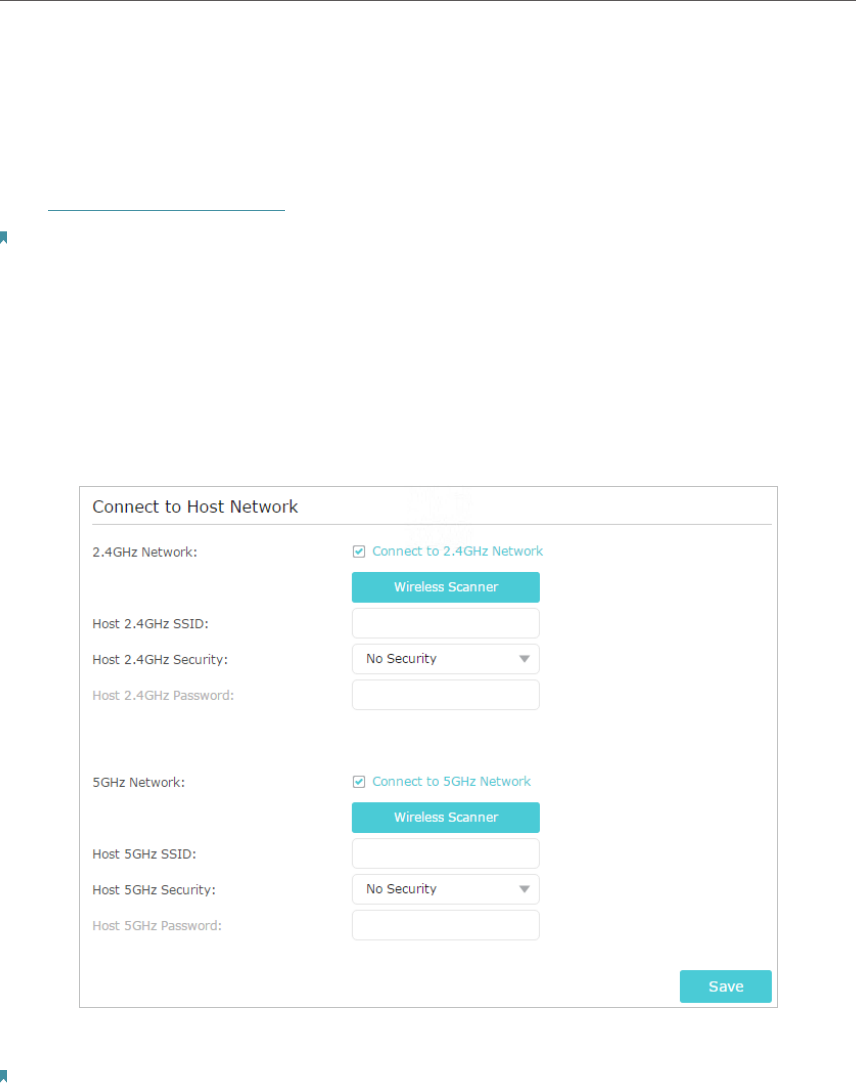Save the host network settings
The image size is (856, 1083).
click(725, 986)
